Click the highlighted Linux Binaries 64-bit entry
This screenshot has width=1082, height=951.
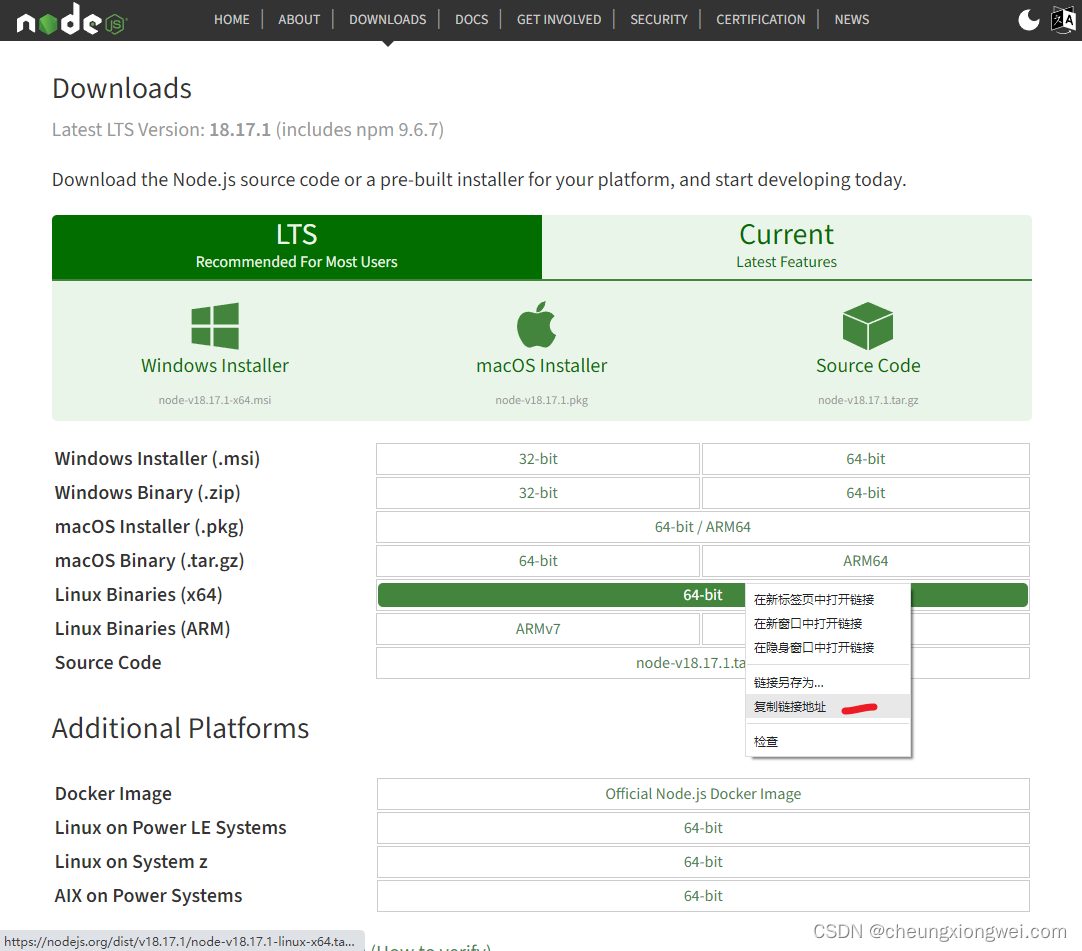pos(560,594)
